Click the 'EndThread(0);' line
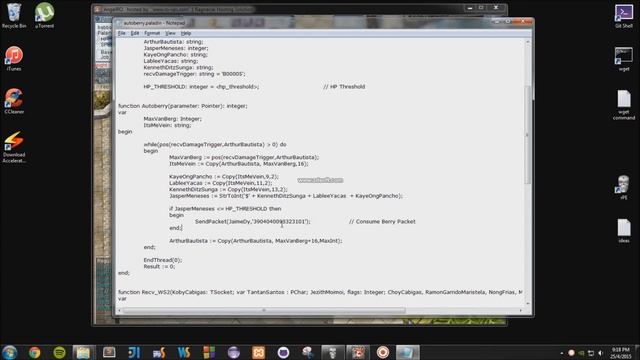Screen dimensions: 640x360 pyautogui.click(x=162, y=260)
